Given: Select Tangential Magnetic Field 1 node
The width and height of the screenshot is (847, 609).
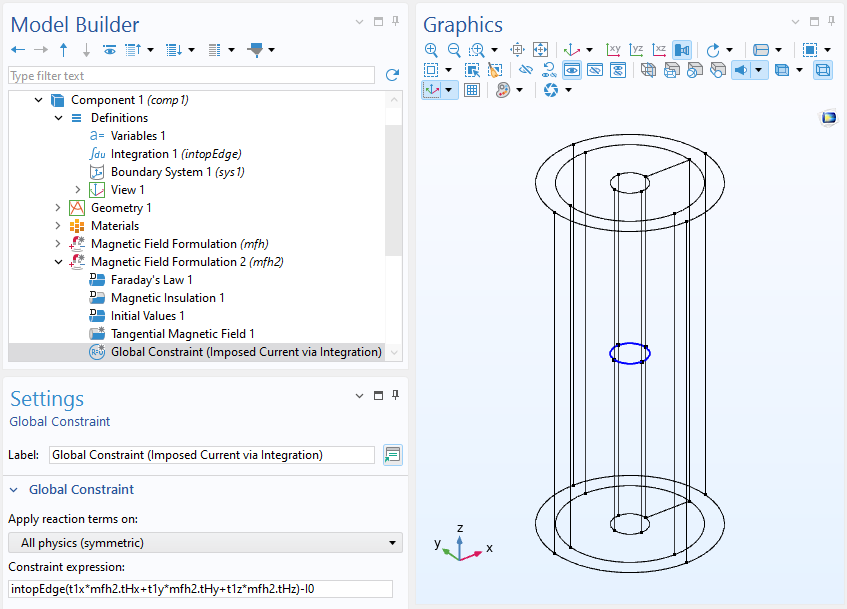Looking at the screenshot, I should tap(182, 334).
